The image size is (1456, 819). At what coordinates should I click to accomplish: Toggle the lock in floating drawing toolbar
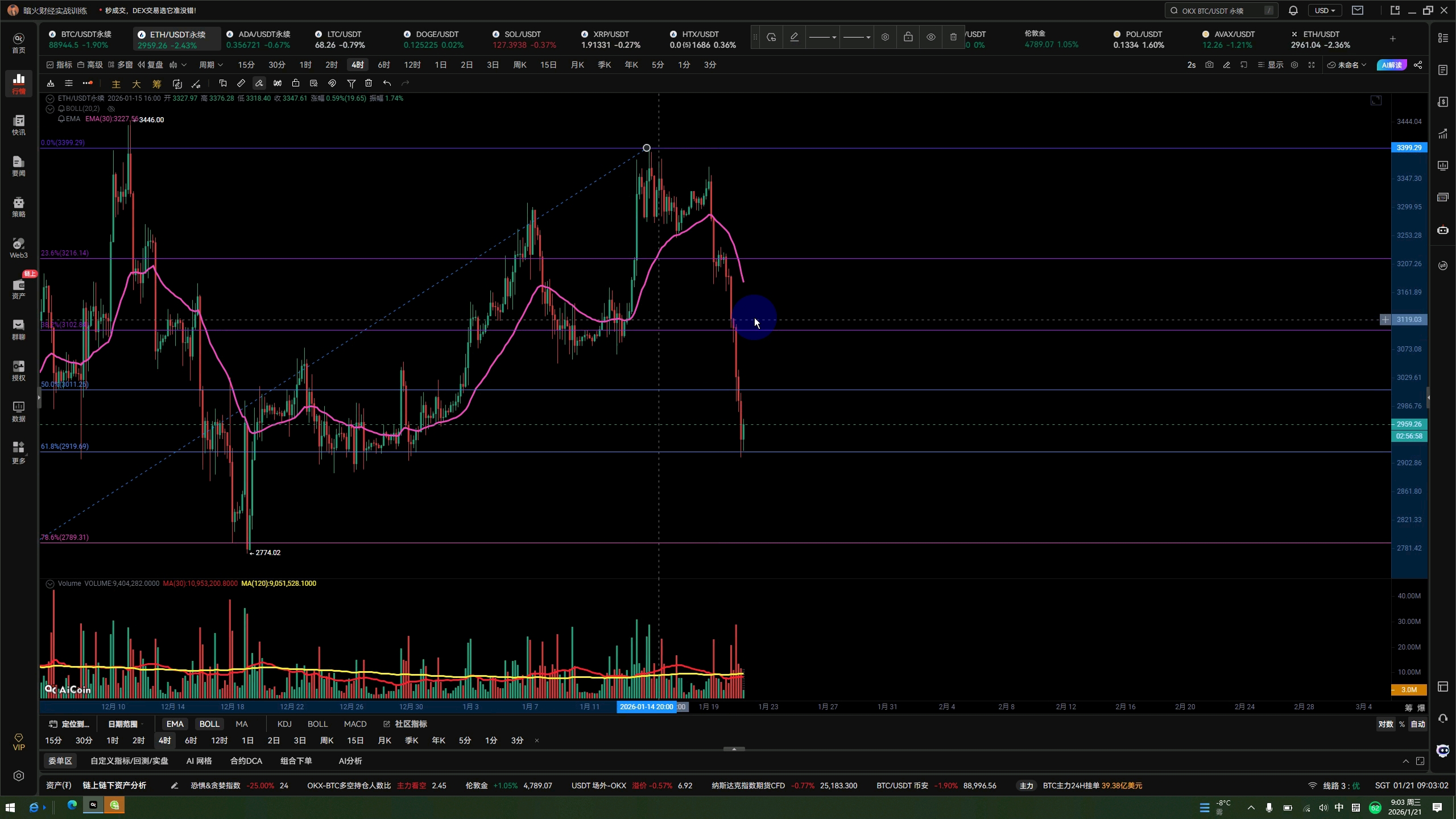pyautogui.click(x=908, y=38)
